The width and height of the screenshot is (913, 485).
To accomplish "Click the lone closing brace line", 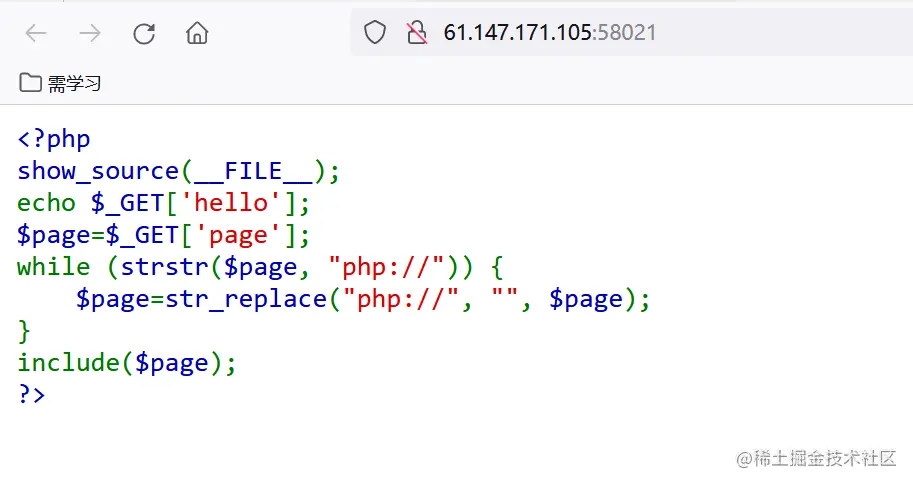I will 24,331.
